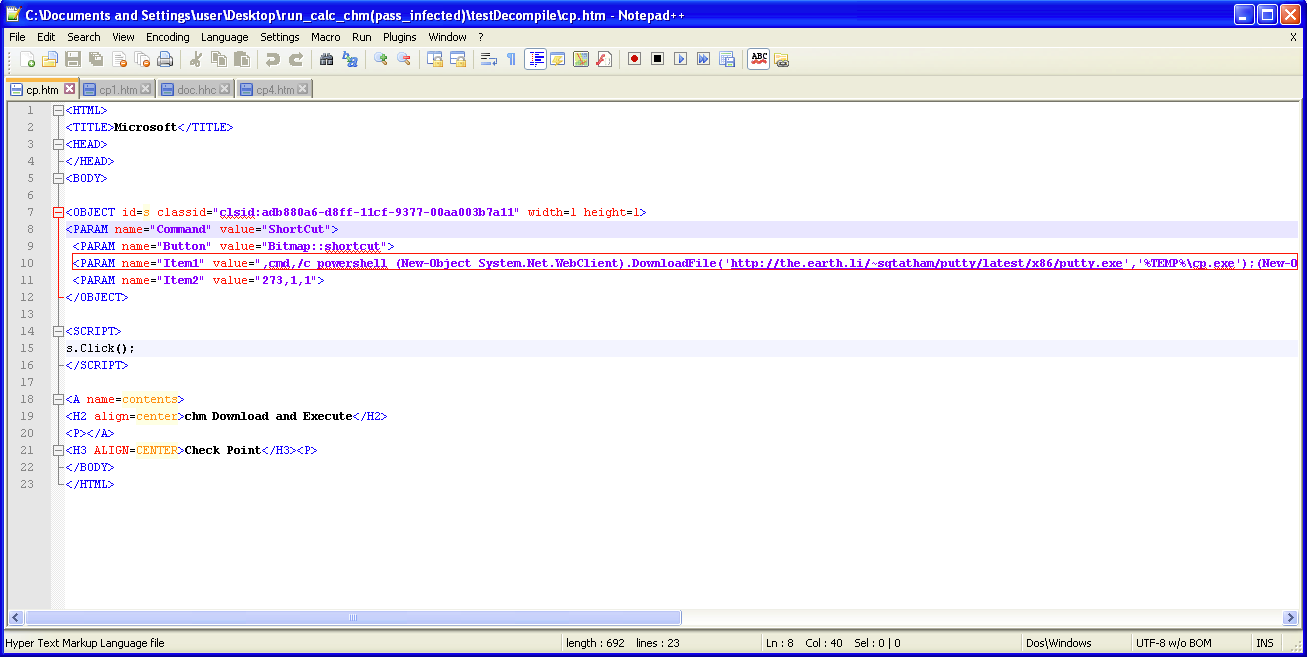Switch to the cp1.htm tab

point(118,90)
